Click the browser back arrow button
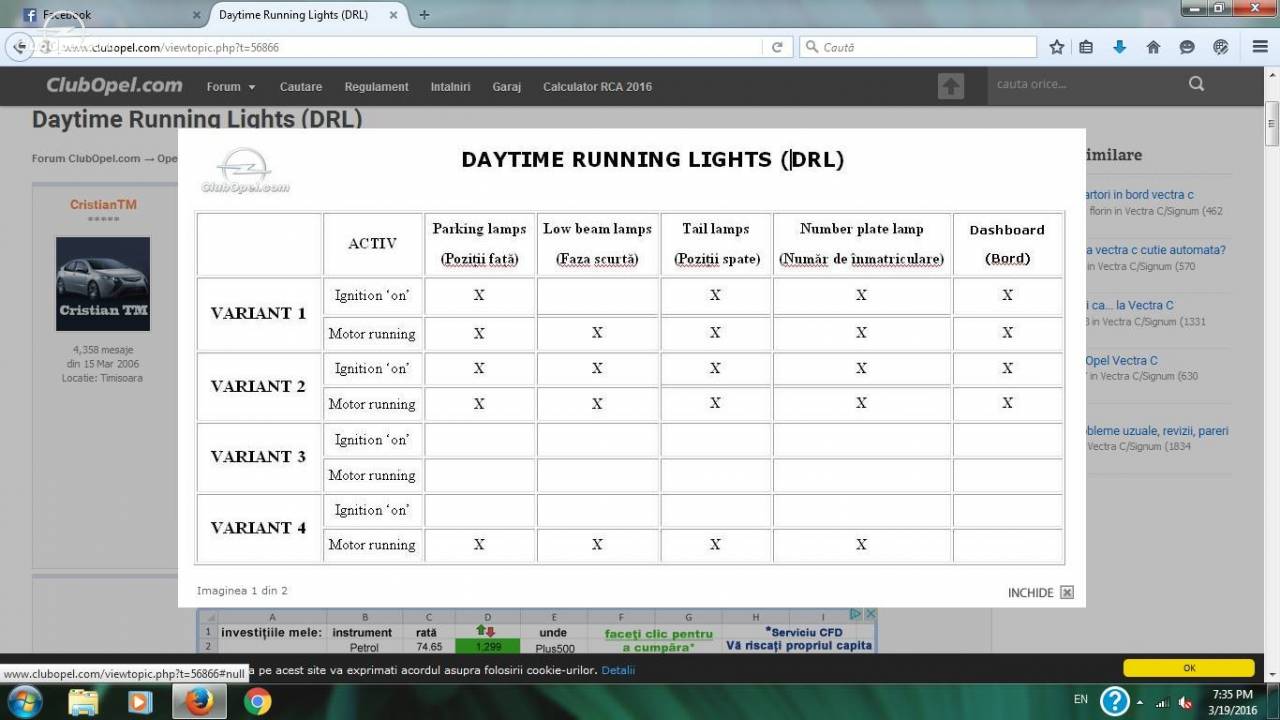This screenshot has width=1280, height=720. pyautogui.click(x=19, y=47)
